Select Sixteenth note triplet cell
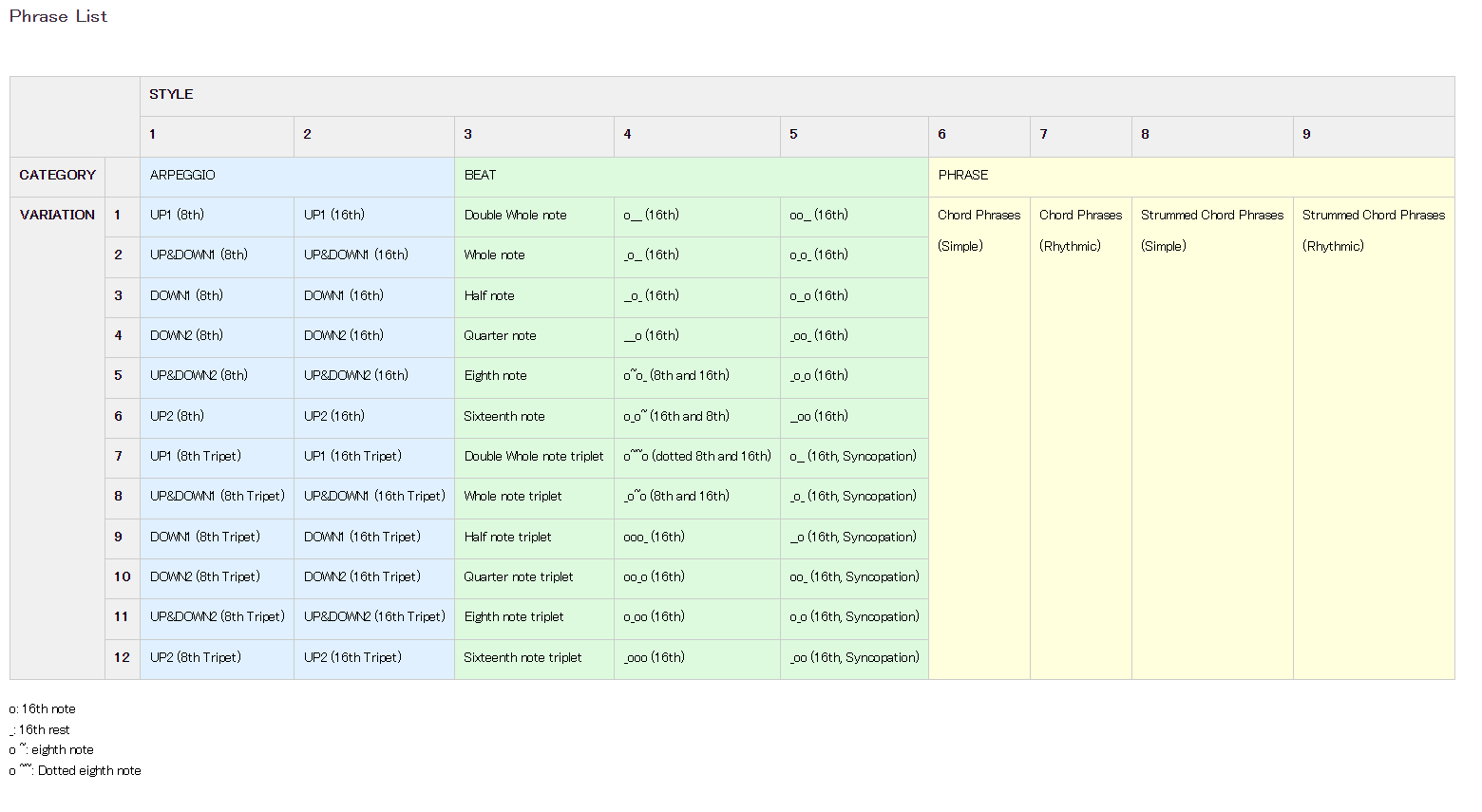Viewport: 1482px width, 812px height. click(534, 659)
